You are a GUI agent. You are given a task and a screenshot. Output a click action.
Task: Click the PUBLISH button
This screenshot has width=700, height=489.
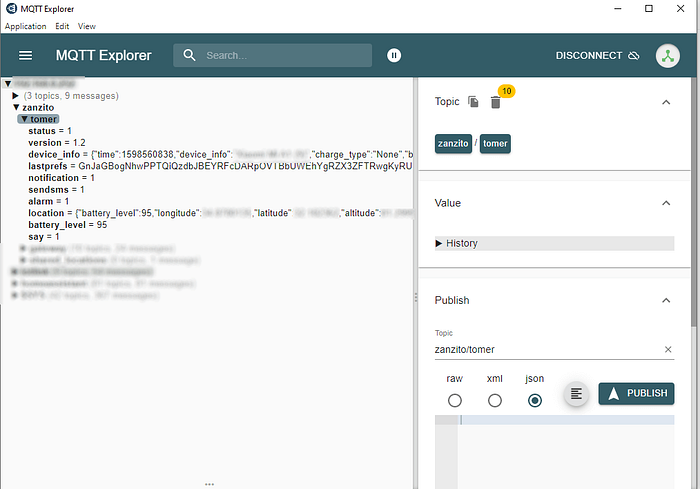point(636,393)
